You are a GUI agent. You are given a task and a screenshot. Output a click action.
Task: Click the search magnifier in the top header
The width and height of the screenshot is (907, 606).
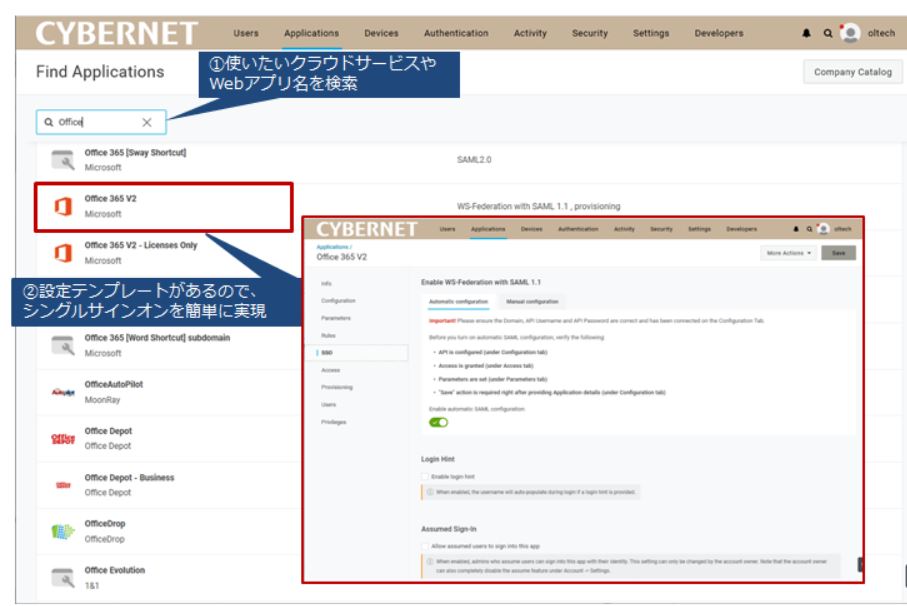click(x=828, y=33)
